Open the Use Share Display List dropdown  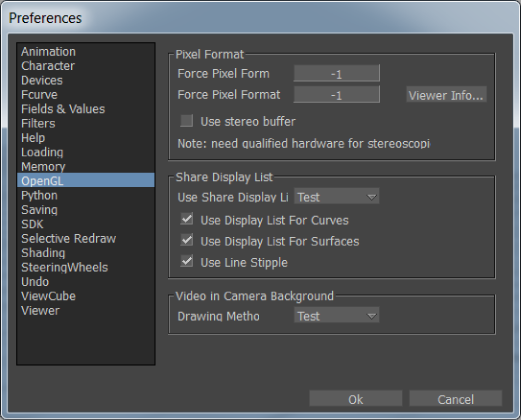(336, 197)
